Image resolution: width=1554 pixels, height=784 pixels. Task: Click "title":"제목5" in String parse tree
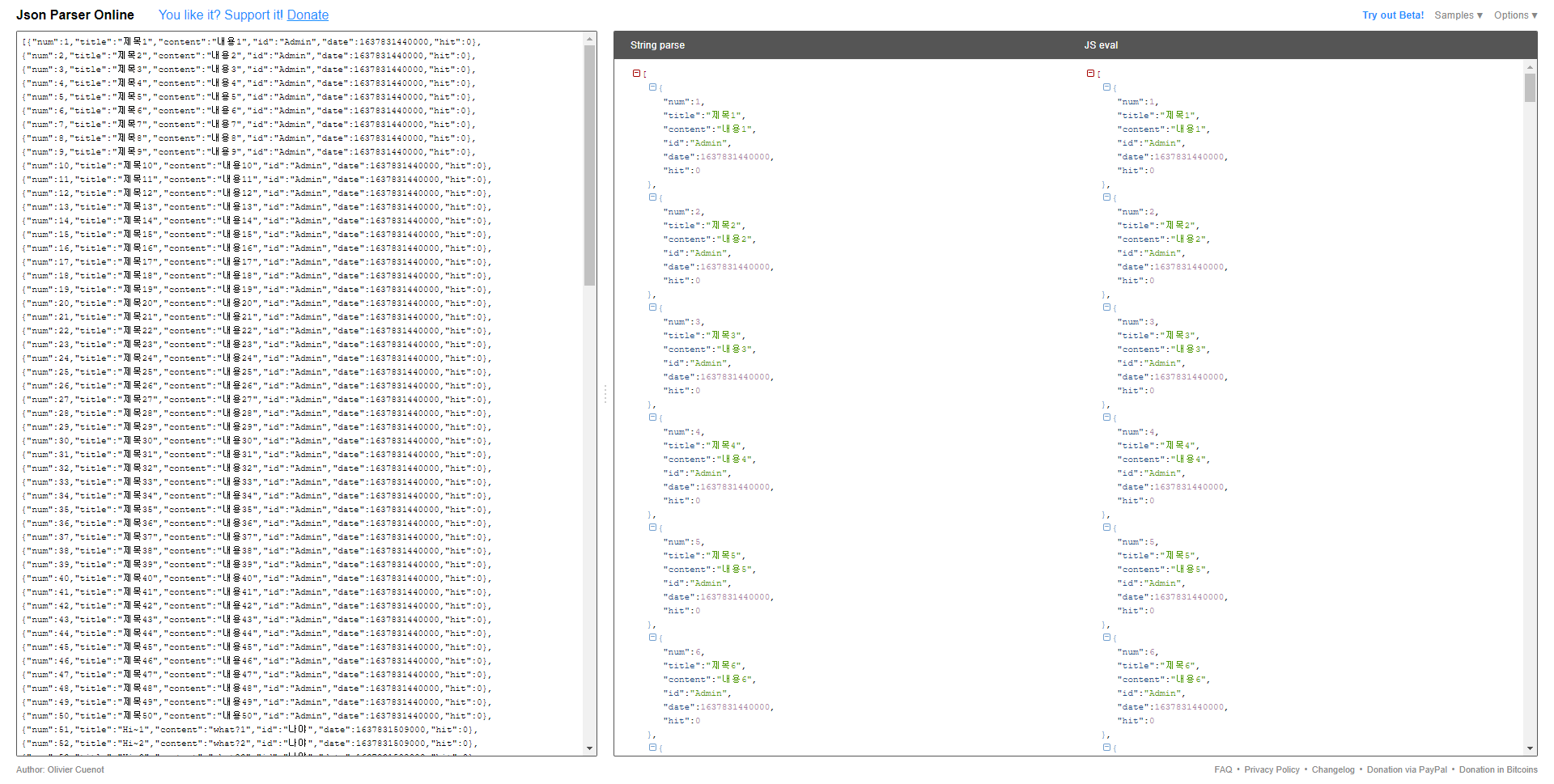coord(704,556)
